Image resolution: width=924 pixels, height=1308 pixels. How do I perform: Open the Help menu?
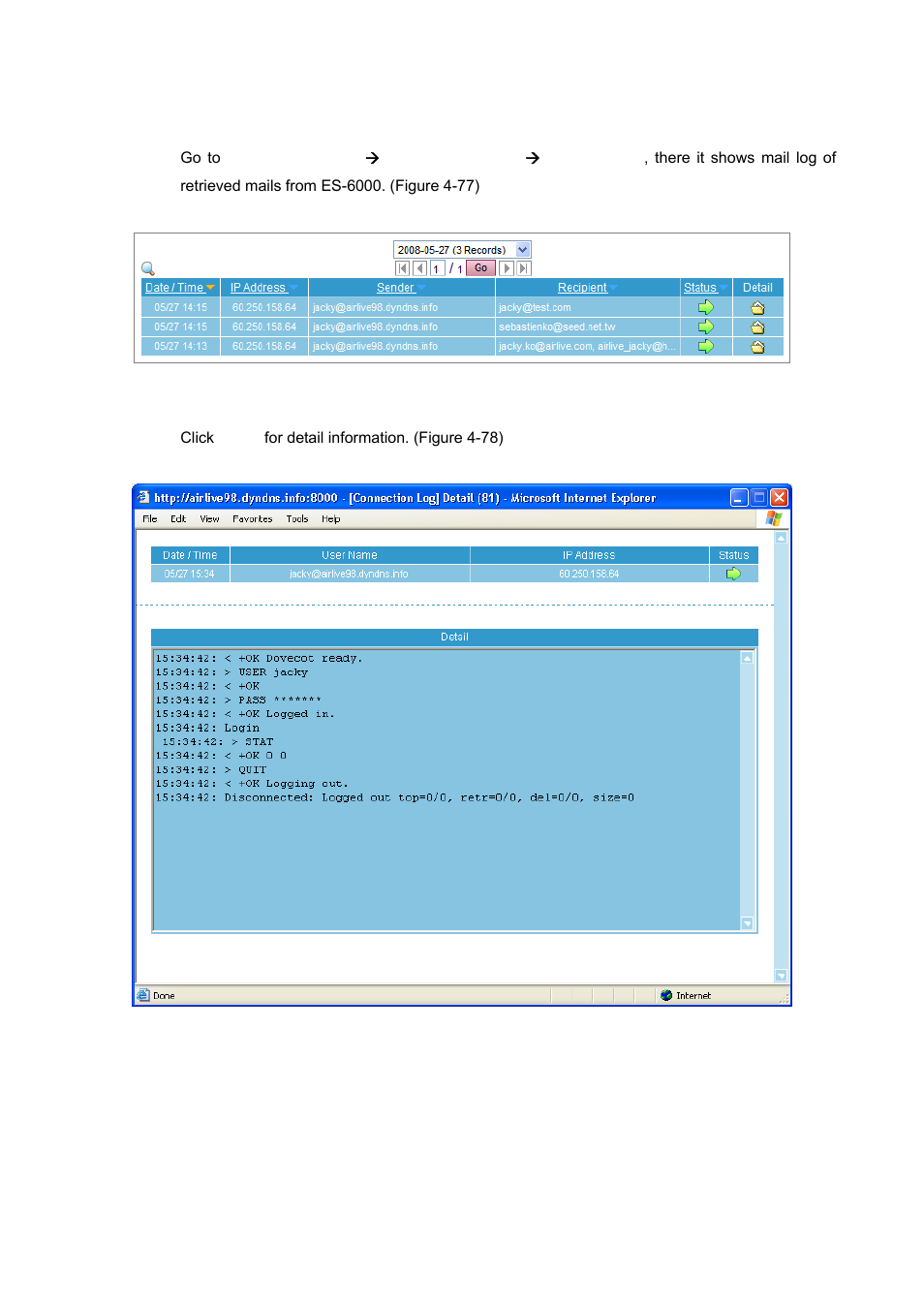pos(331,519)
